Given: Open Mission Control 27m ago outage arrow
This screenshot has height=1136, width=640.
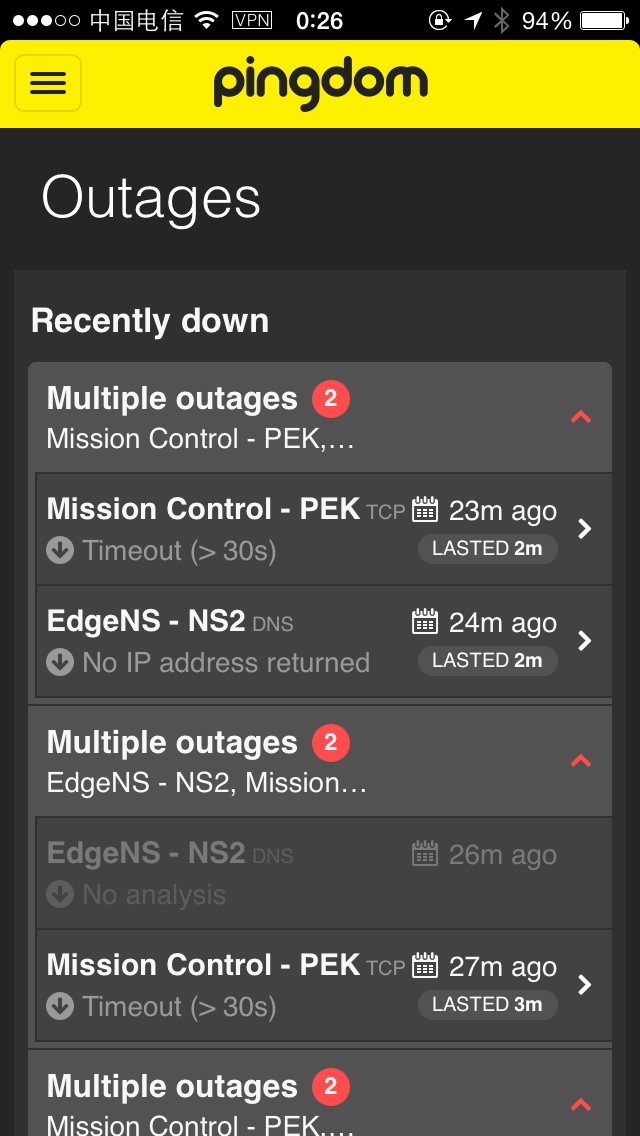Looking at the screenshot, I should pyautogui.click(x=586, y=985).
